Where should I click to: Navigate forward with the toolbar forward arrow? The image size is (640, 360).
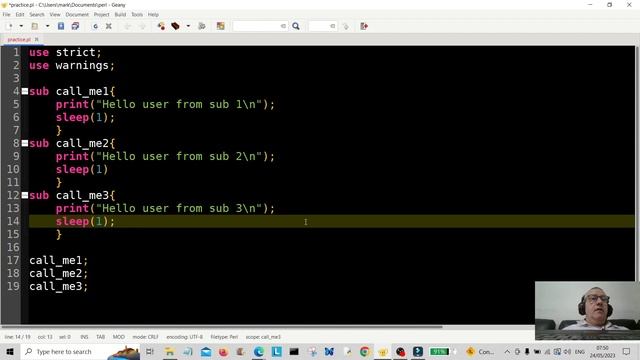click(142, 26)
